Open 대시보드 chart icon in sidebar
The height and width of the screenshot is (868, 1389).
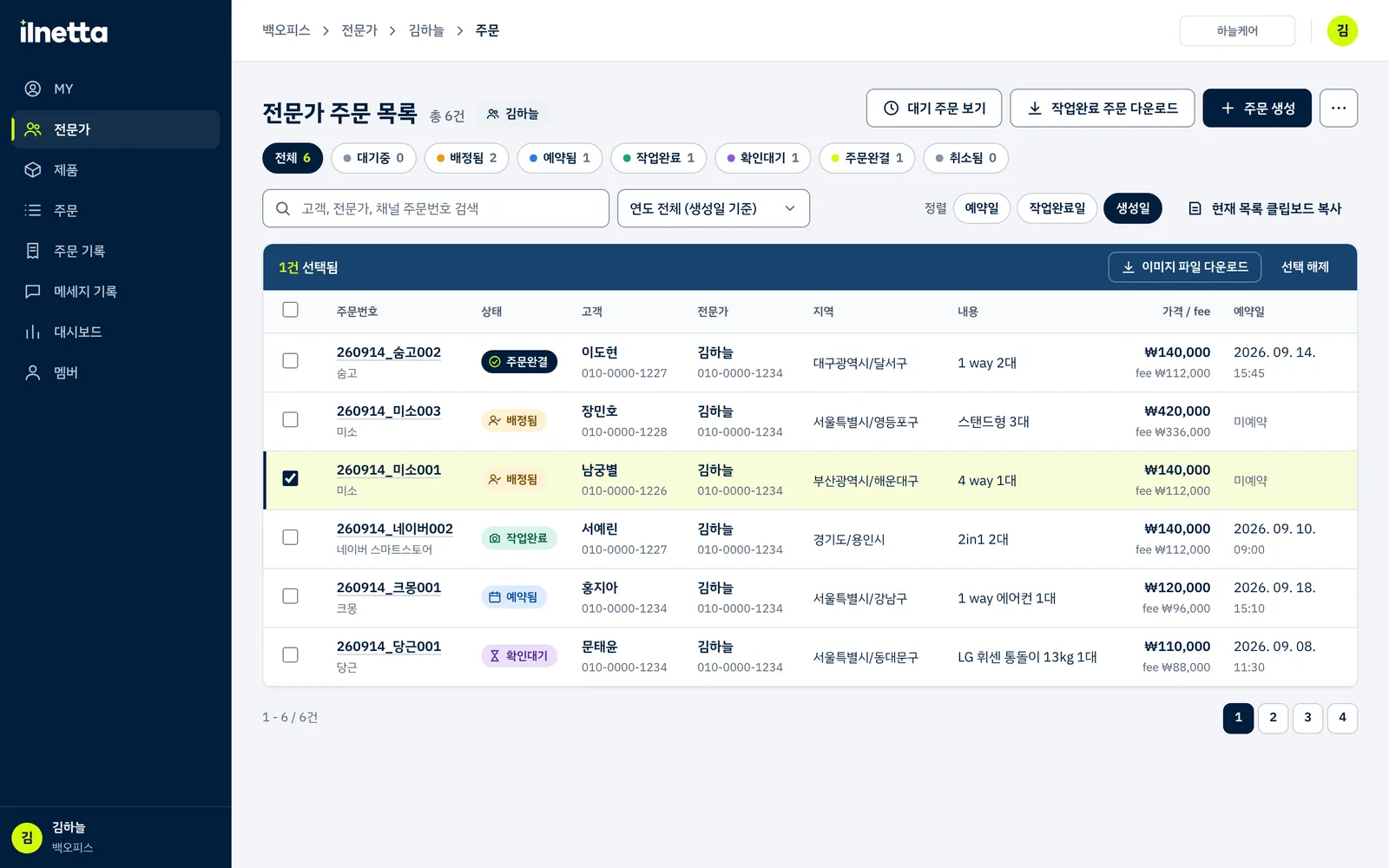pos(33,332)
